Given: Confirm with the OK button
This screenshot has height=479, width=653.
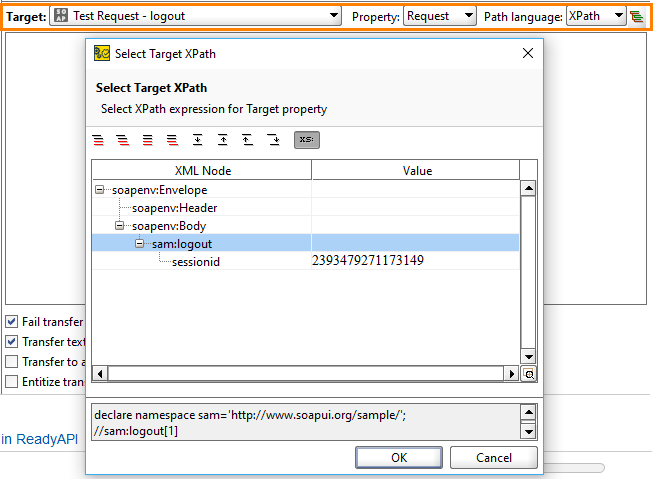Looking at the screenshot, I should click(399, 457).
